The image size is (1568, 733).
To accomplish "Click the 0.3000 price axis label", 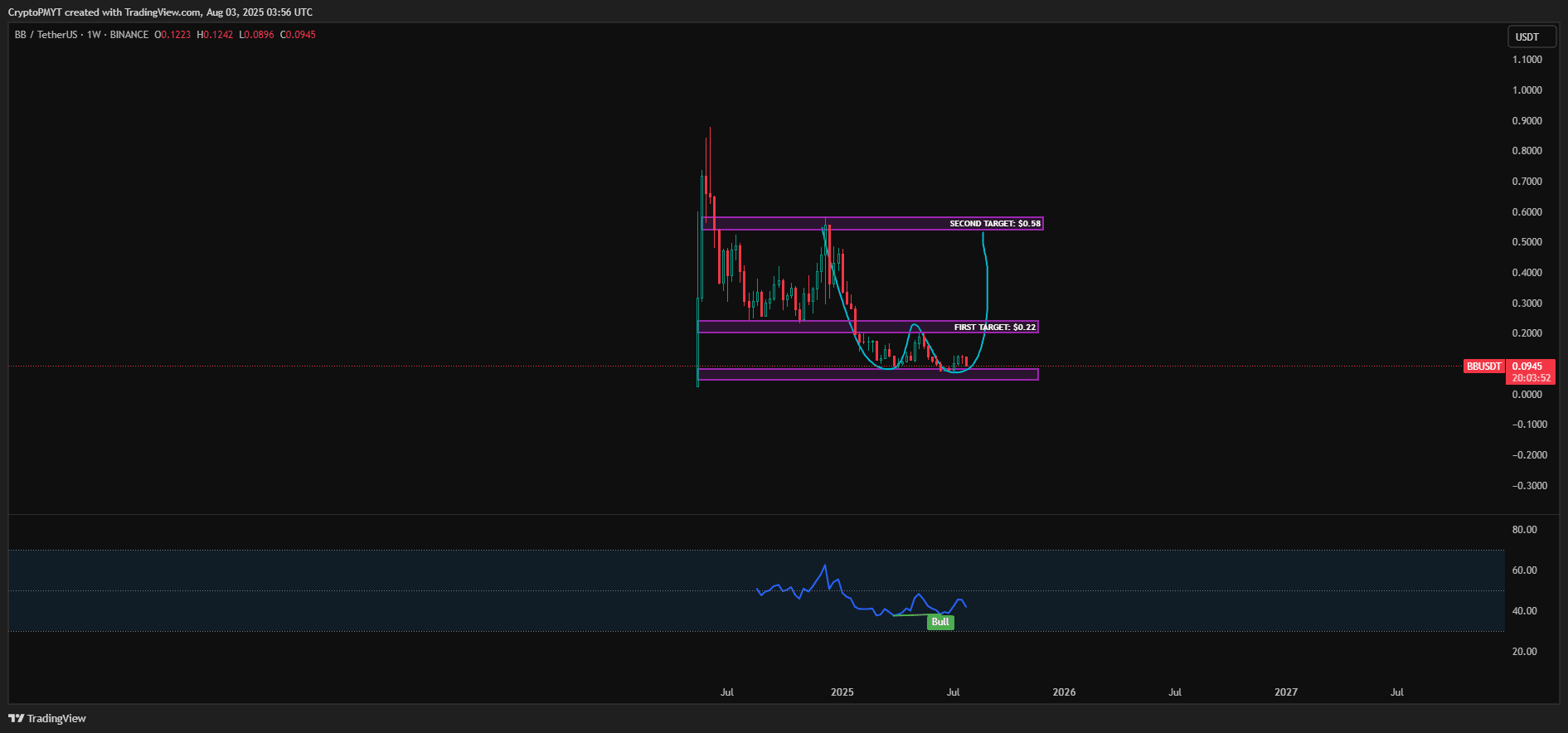I will [x=1527, y=303].
